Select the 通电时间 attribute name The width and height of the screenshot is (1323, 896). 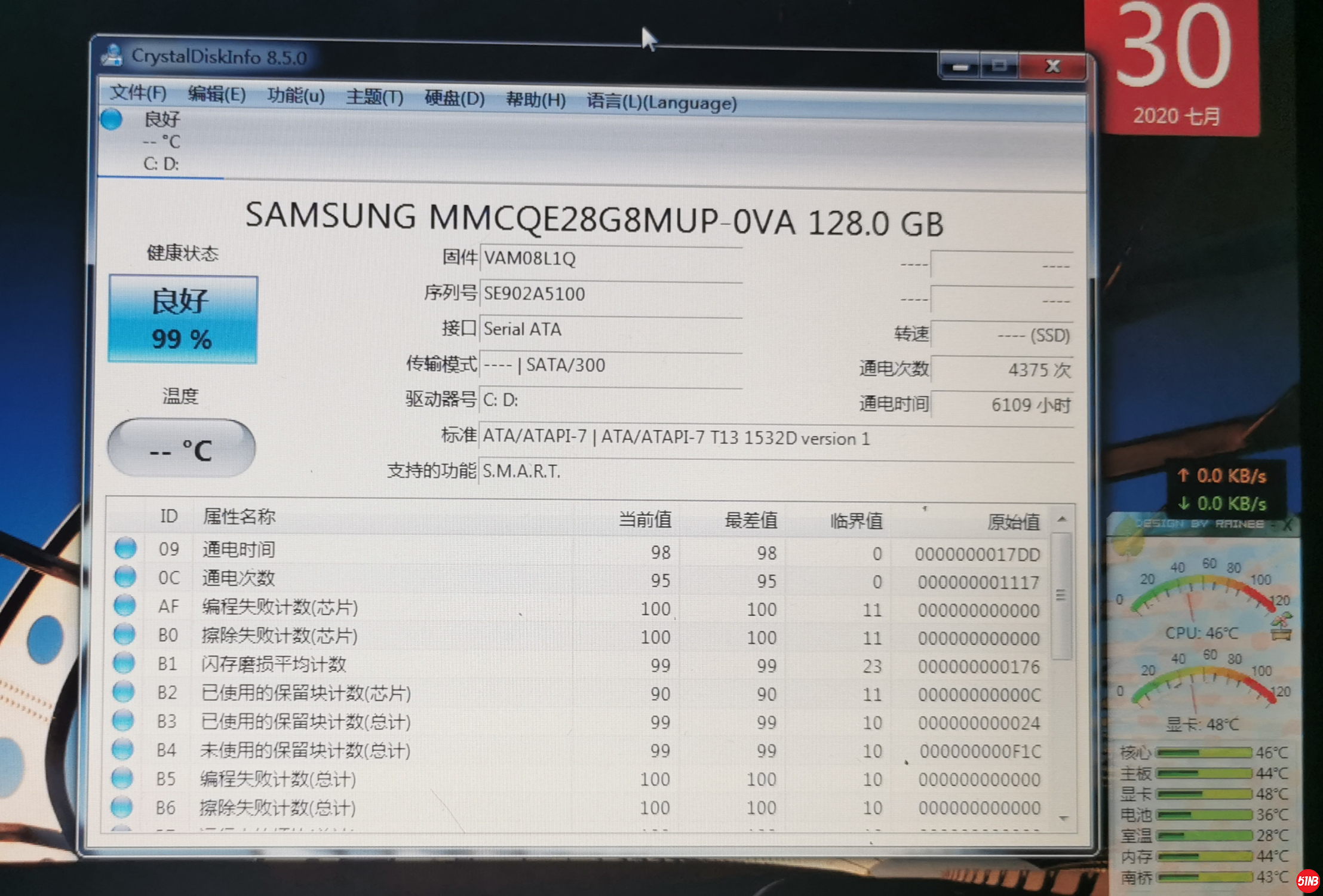point(239,549)
